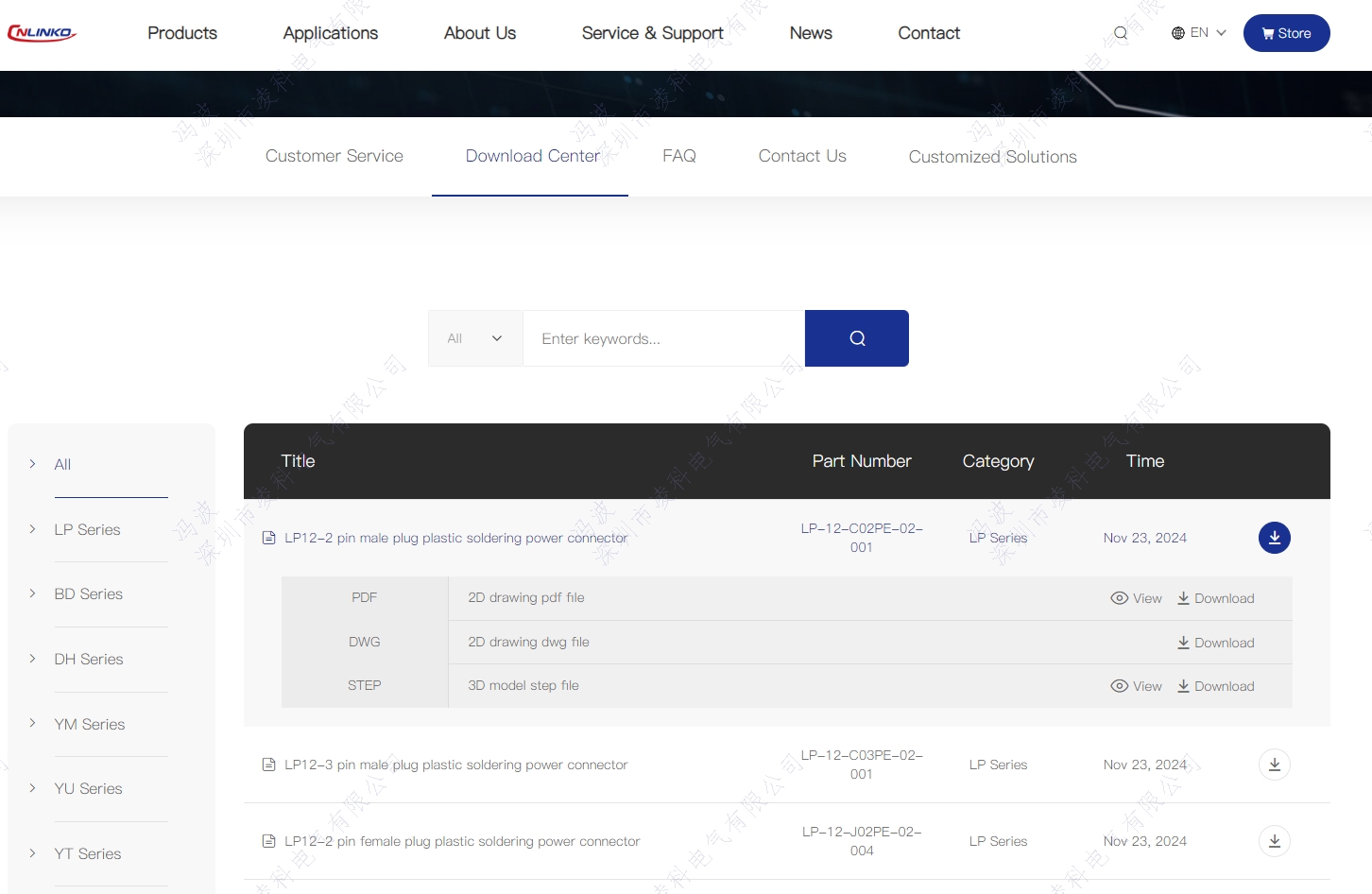1372x894 pixels.
Task: Open the Customized Solutions tab
Action: (x=993, y=157)
